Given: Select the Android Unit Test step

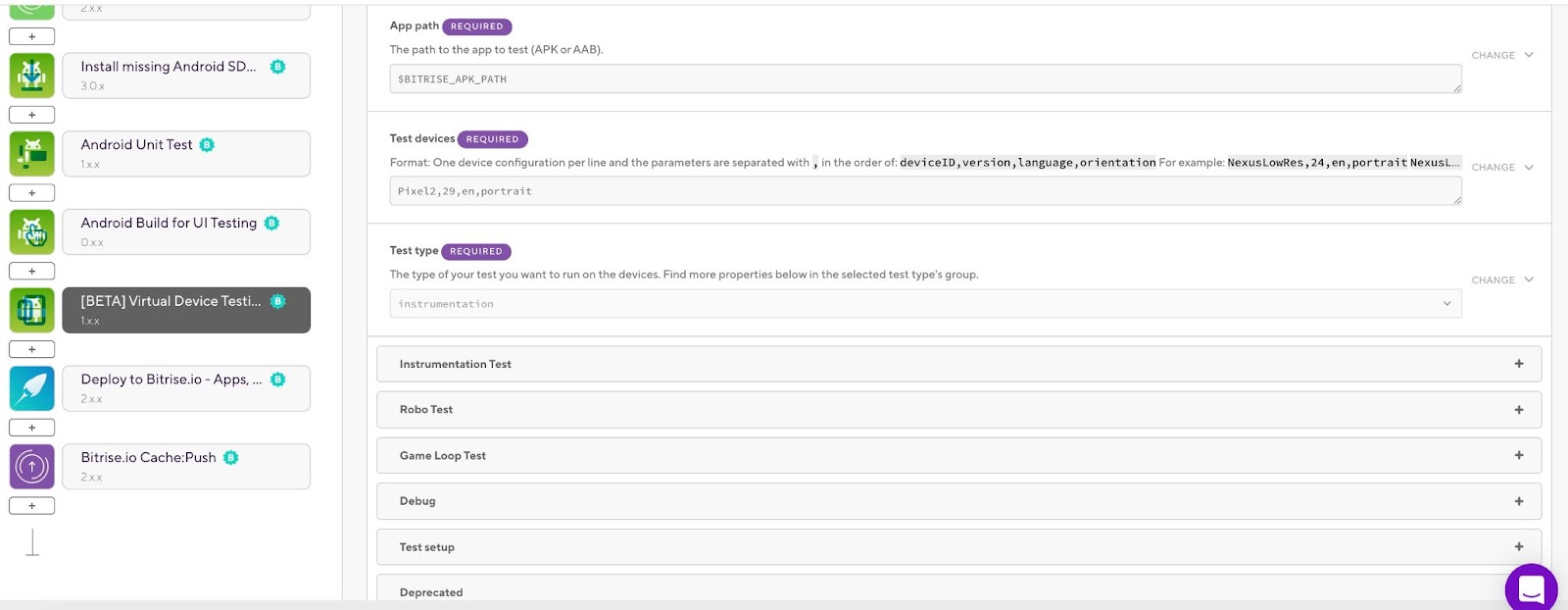Looking at the screenshot, I should click(186, 154).
